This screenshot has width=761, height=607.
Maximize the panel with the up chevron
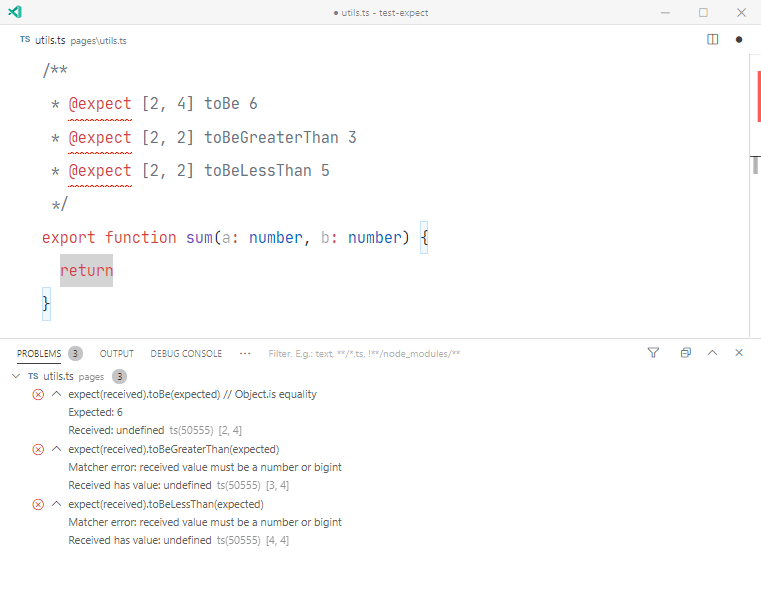pos(712,353)
